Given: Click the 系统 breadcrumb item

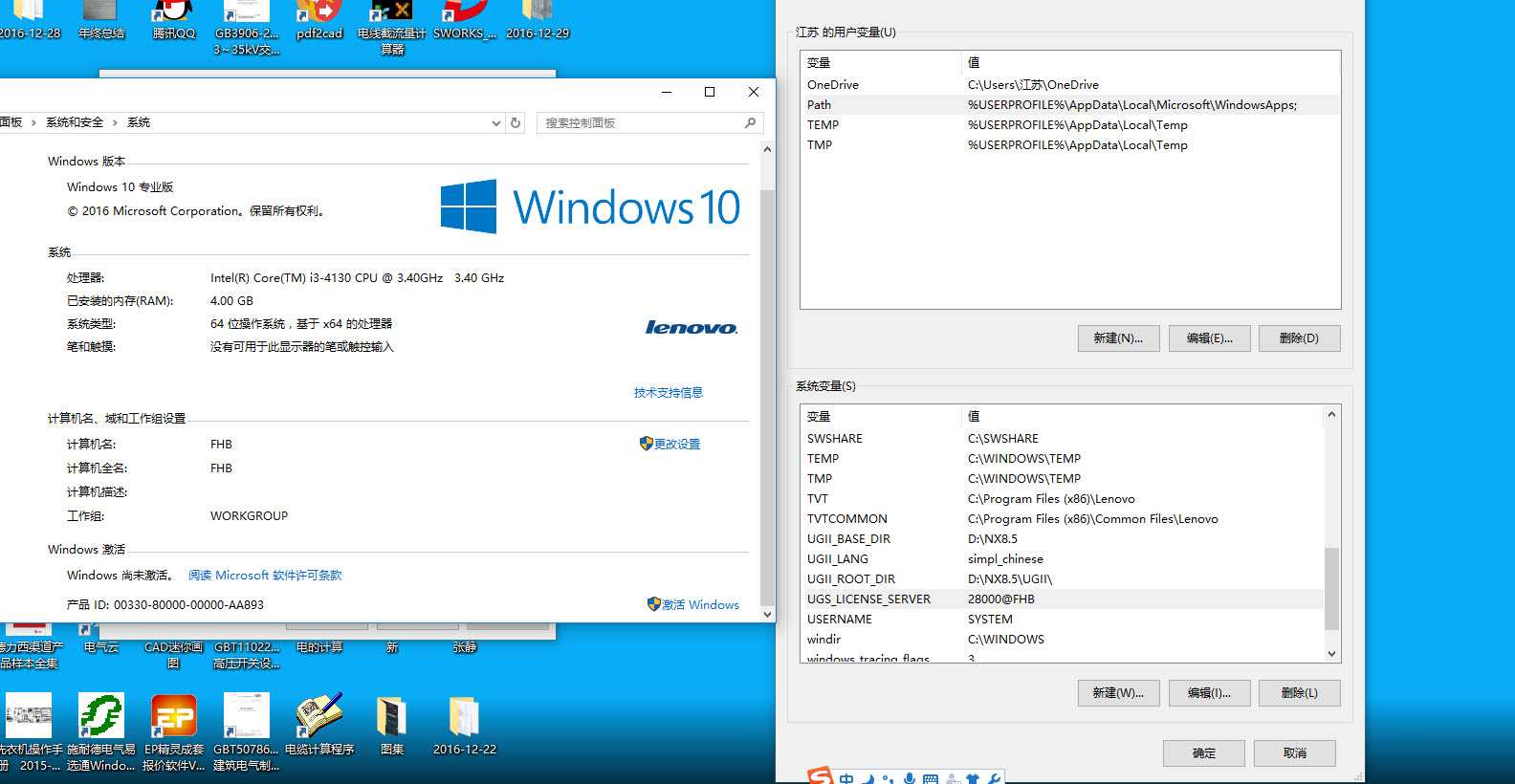Looking at the screenshot, I should pos(139,122).
